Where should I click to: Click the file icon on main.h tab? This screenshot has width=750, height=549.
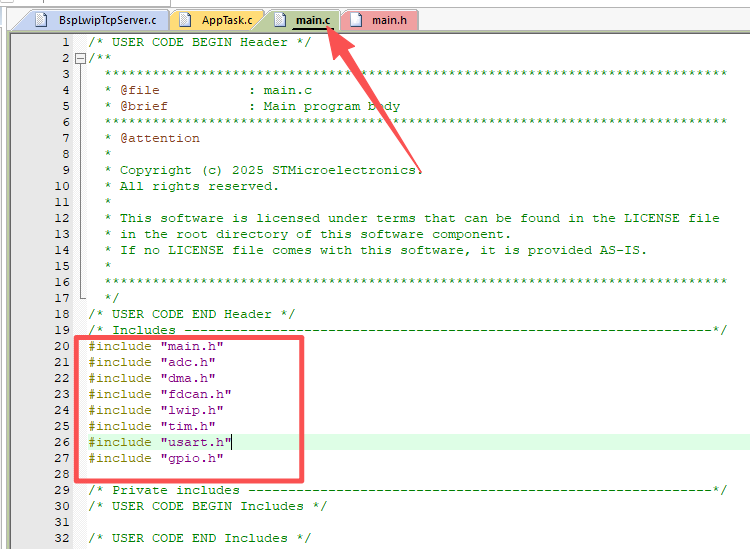(355, 20)
